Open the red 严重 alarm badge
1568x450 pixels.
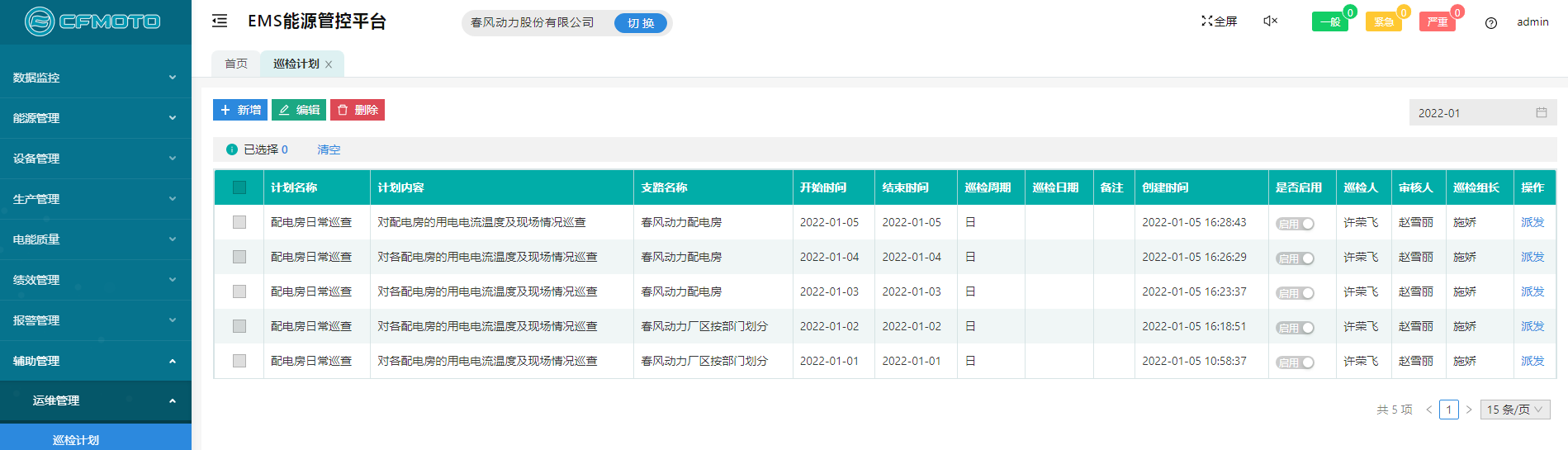click(x=1437, y=22)
